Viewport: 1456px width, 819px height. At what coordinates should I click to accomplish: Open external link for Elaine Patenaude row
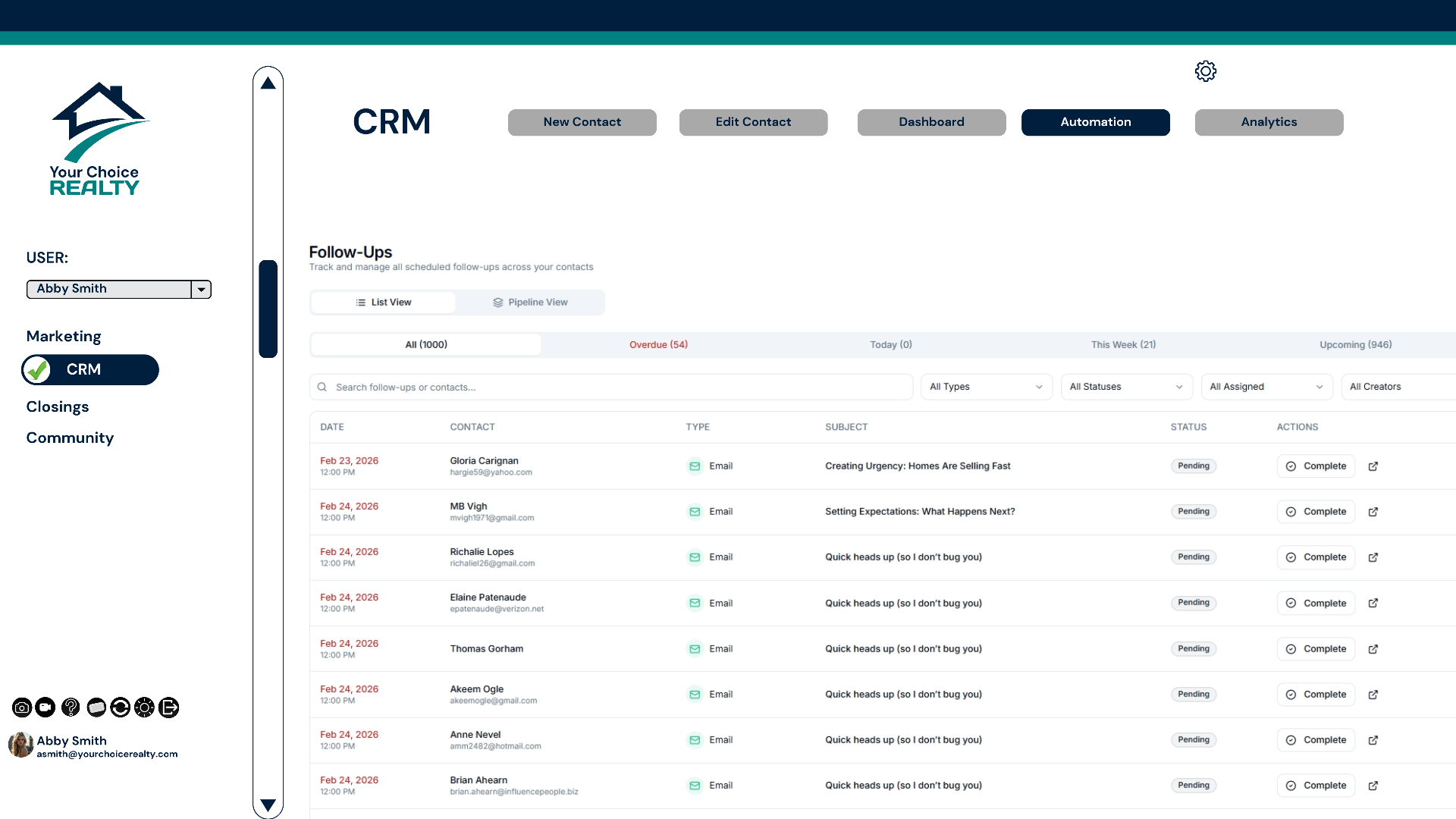tap(1373, 603)
